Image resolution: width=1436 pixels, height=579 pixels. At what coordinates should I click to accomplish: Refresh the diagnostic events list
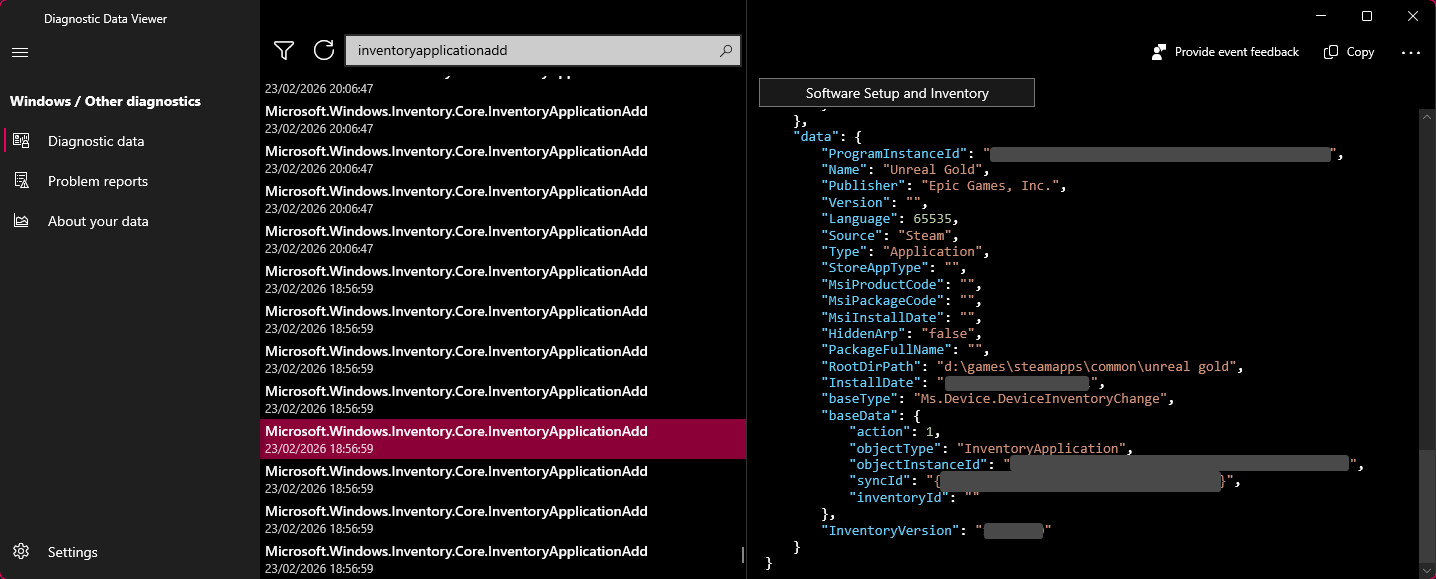(x=323, y=50)
